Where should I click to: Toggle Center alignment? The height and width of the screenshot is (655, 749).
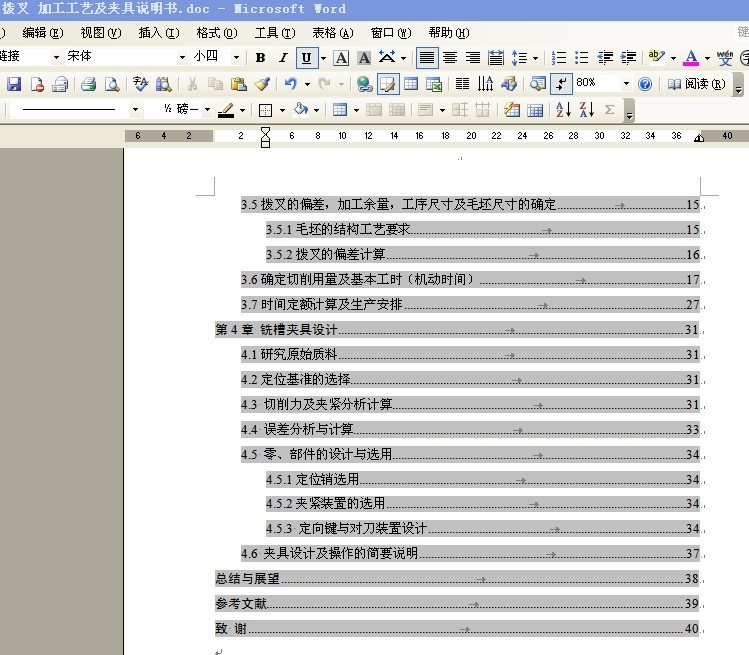(449, 58)
